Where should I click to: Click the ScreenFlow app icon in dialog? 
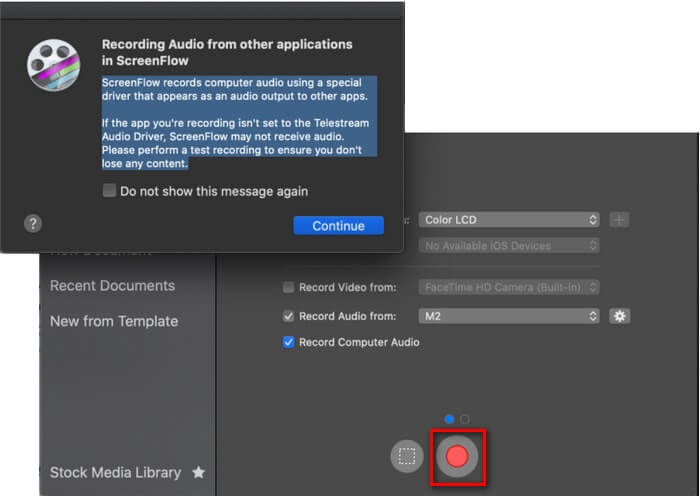pyautogui.click(x=54, y=65)
